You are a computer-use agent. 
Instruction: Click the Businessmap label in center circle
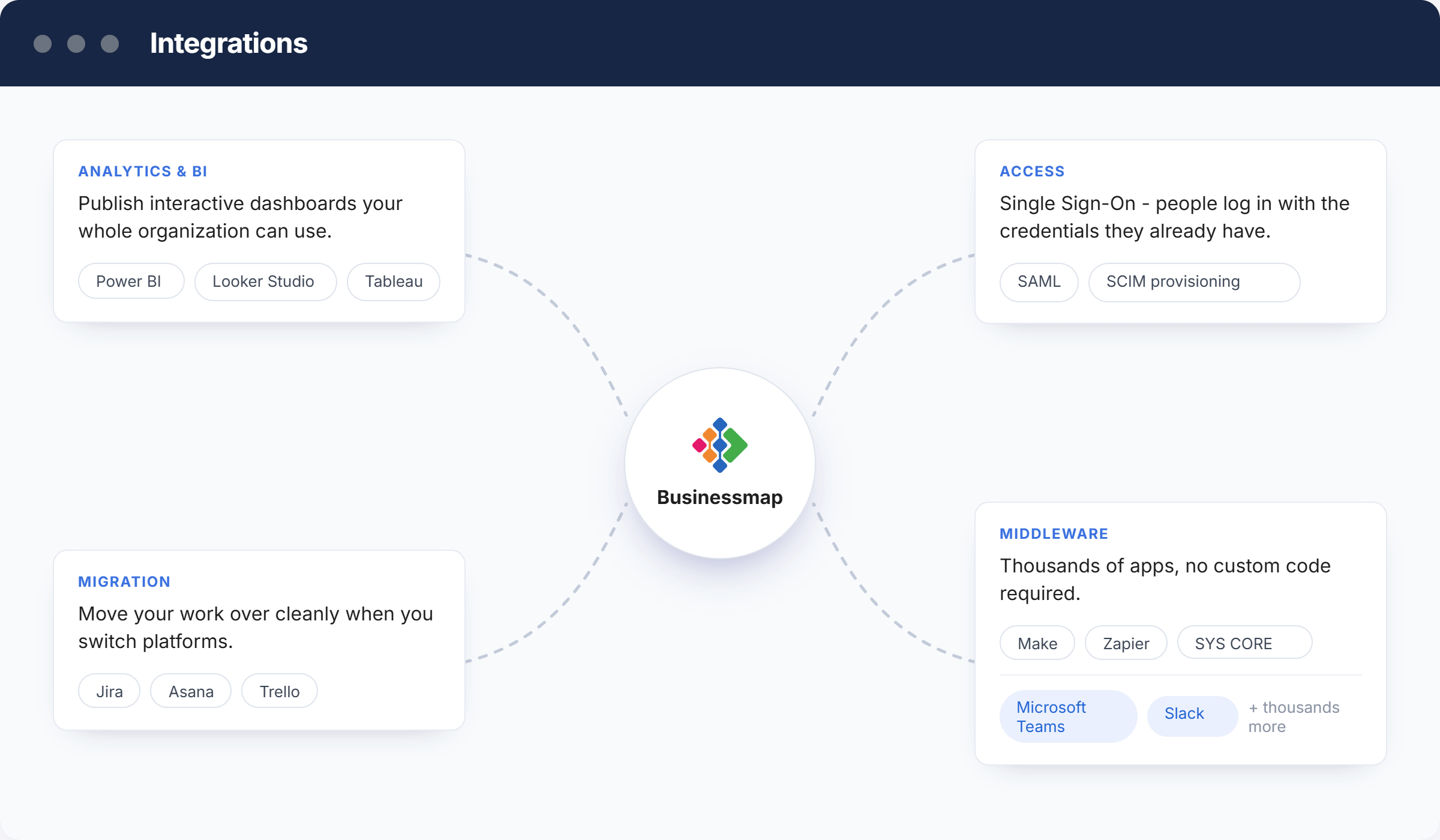tap(719, 497)
